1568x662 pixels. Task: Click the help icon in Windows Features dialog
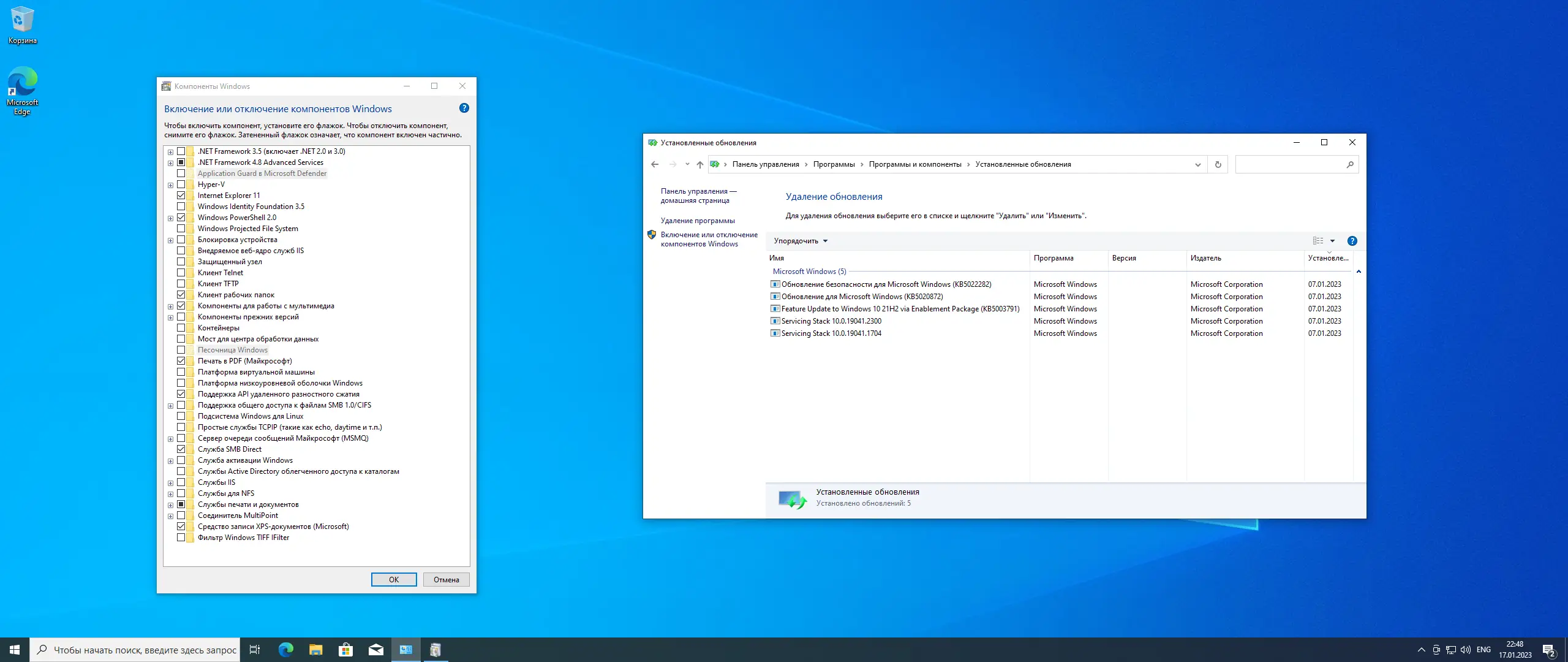(464, 108)
